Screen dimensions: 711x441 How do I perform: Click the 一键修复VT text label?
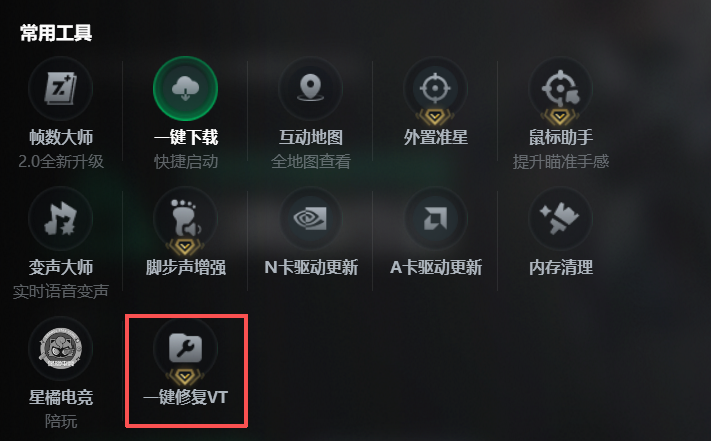[x=185, y=397]
